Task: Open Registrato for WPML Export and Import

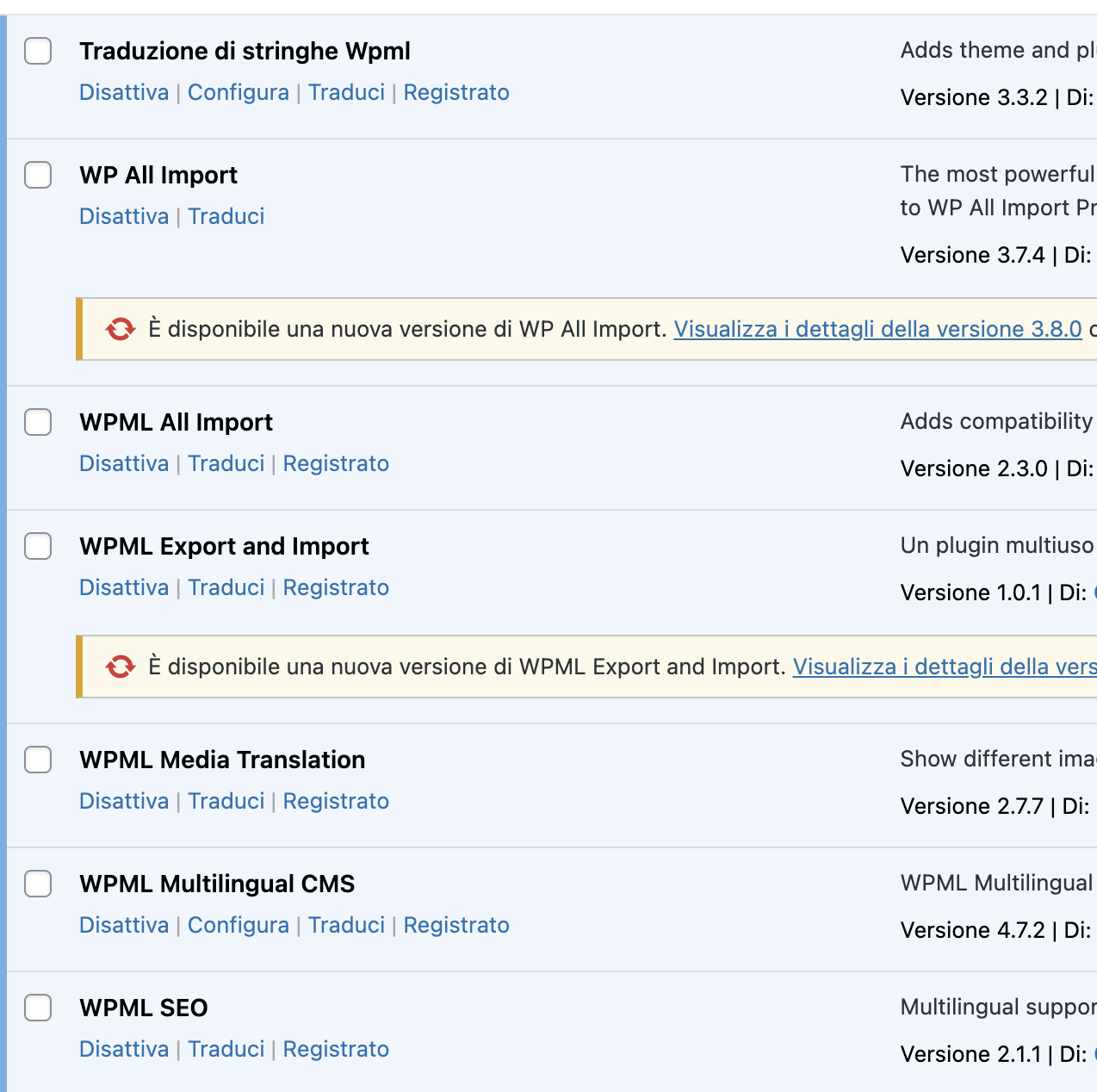Action: pos(336,587)
